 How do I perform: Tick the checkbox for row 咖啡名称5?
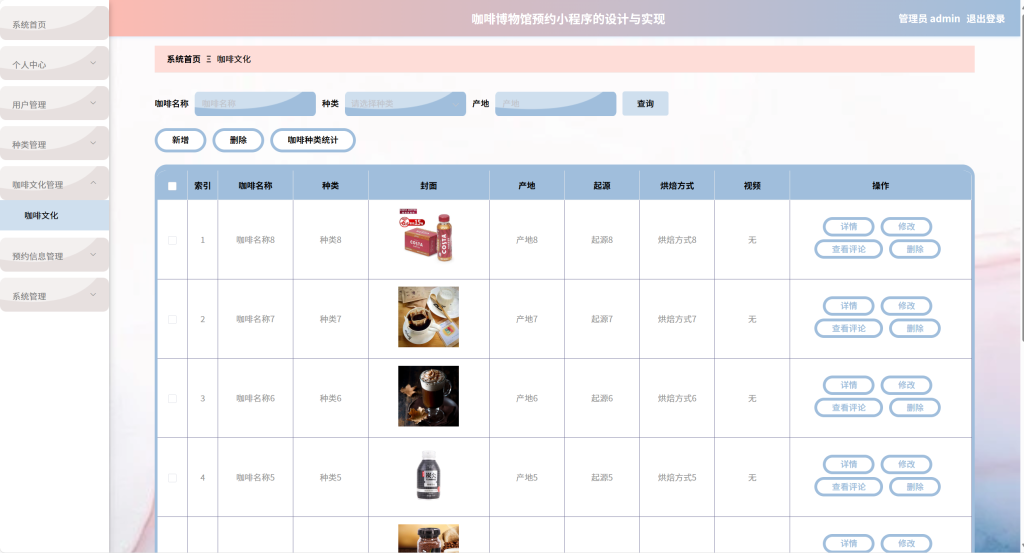coord(172,478)
